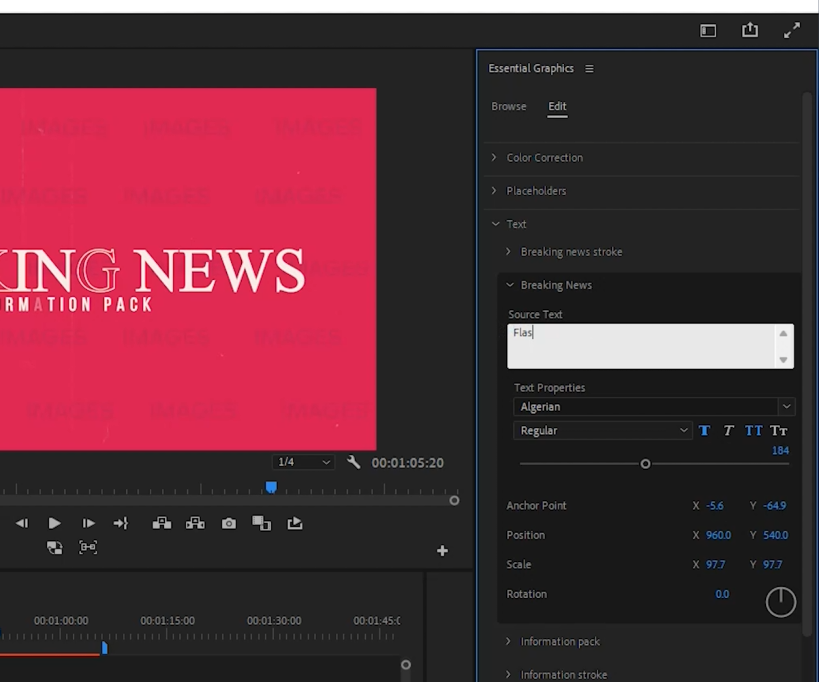Open the Essential Graphics panel menu
The image size is (819, 682).
point(589,69)
